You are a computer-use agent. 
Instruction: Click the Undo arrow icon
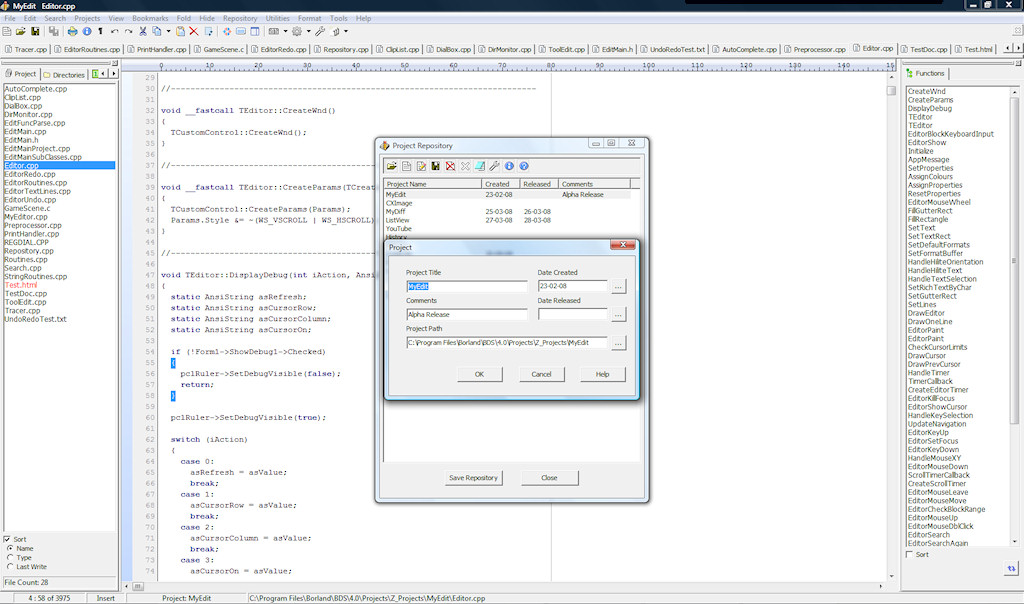[x=115, y=31]
